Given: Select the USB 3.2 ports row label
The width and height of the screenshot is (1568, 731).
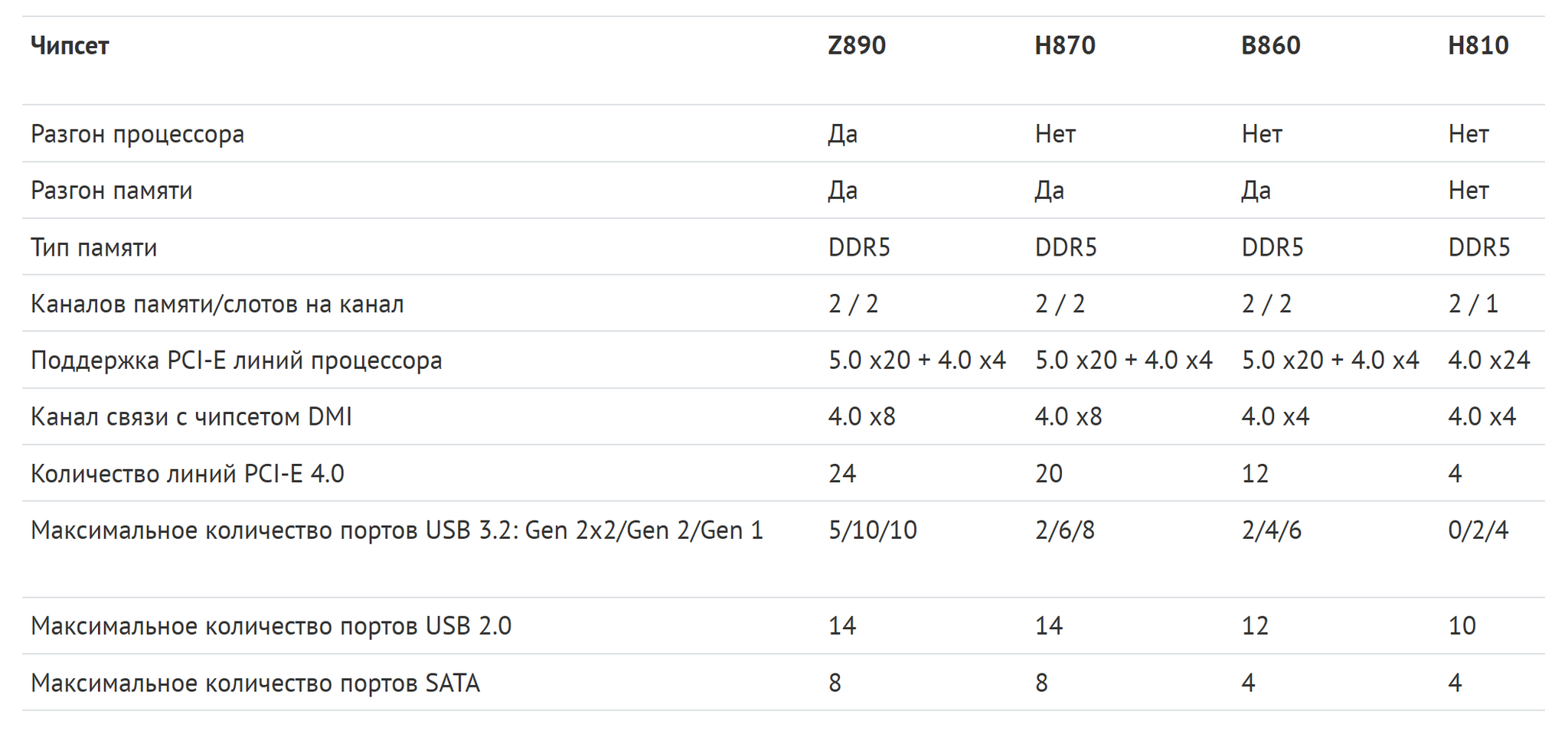Looking at the screenshot, I should [x=397, y=530].
